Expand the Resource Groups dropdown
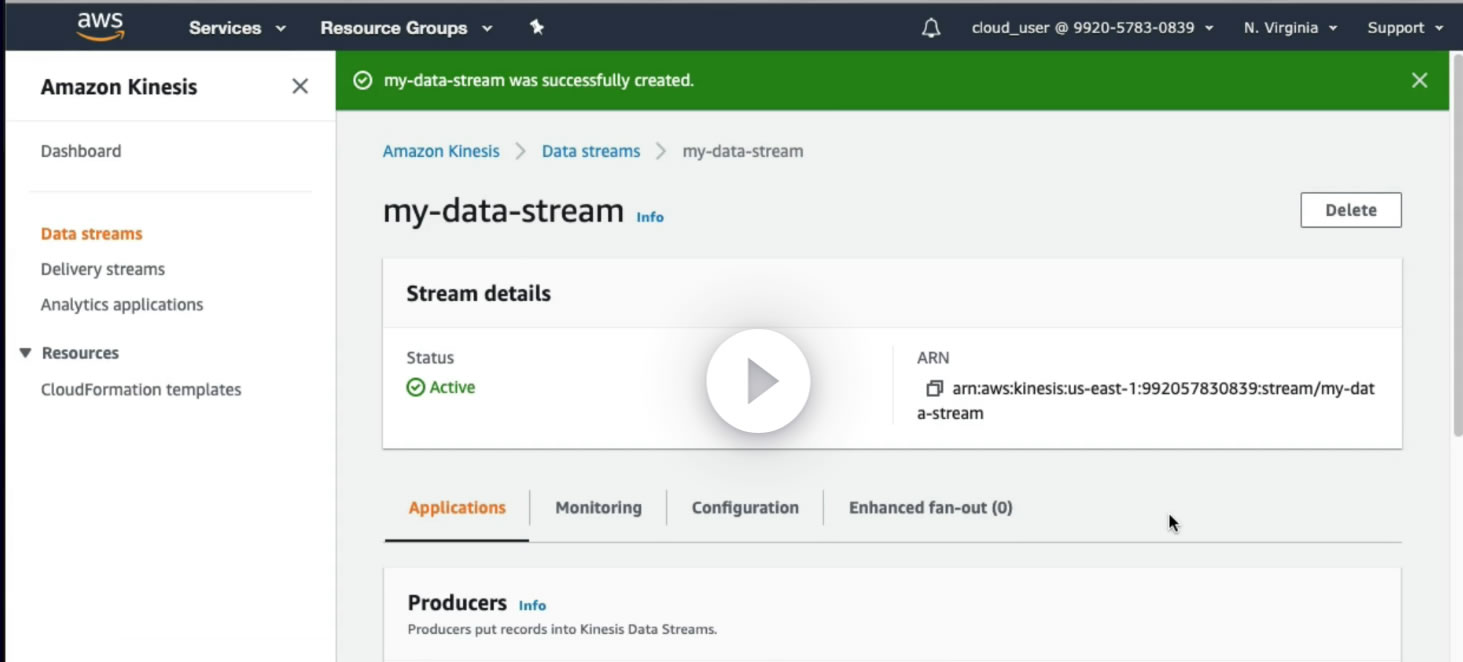 click(406, 28)
